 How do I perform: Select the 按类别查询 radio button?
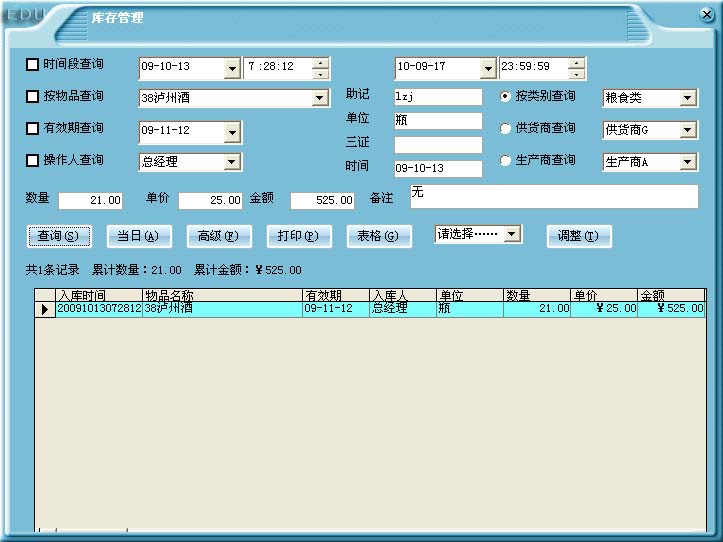click(x=505, y=96)
